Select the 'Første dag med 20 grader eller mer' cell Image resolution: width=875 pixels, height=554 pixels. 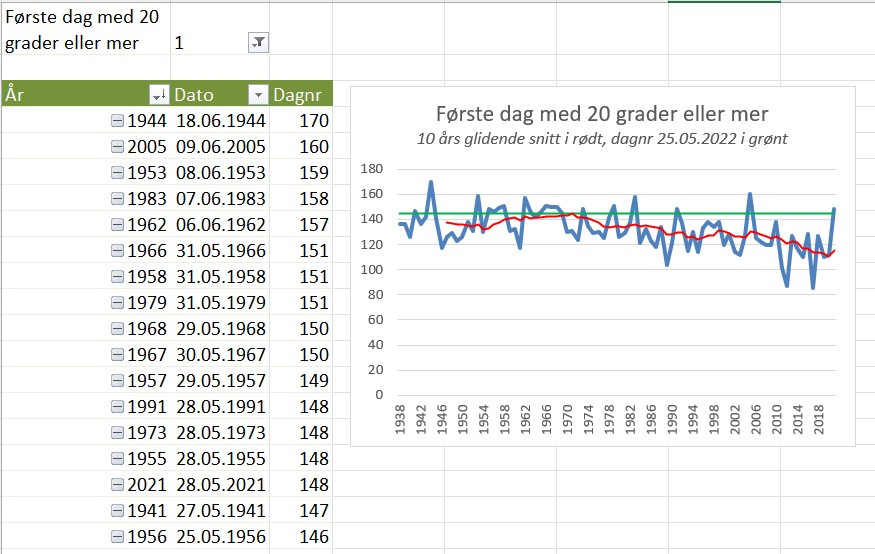86,30
